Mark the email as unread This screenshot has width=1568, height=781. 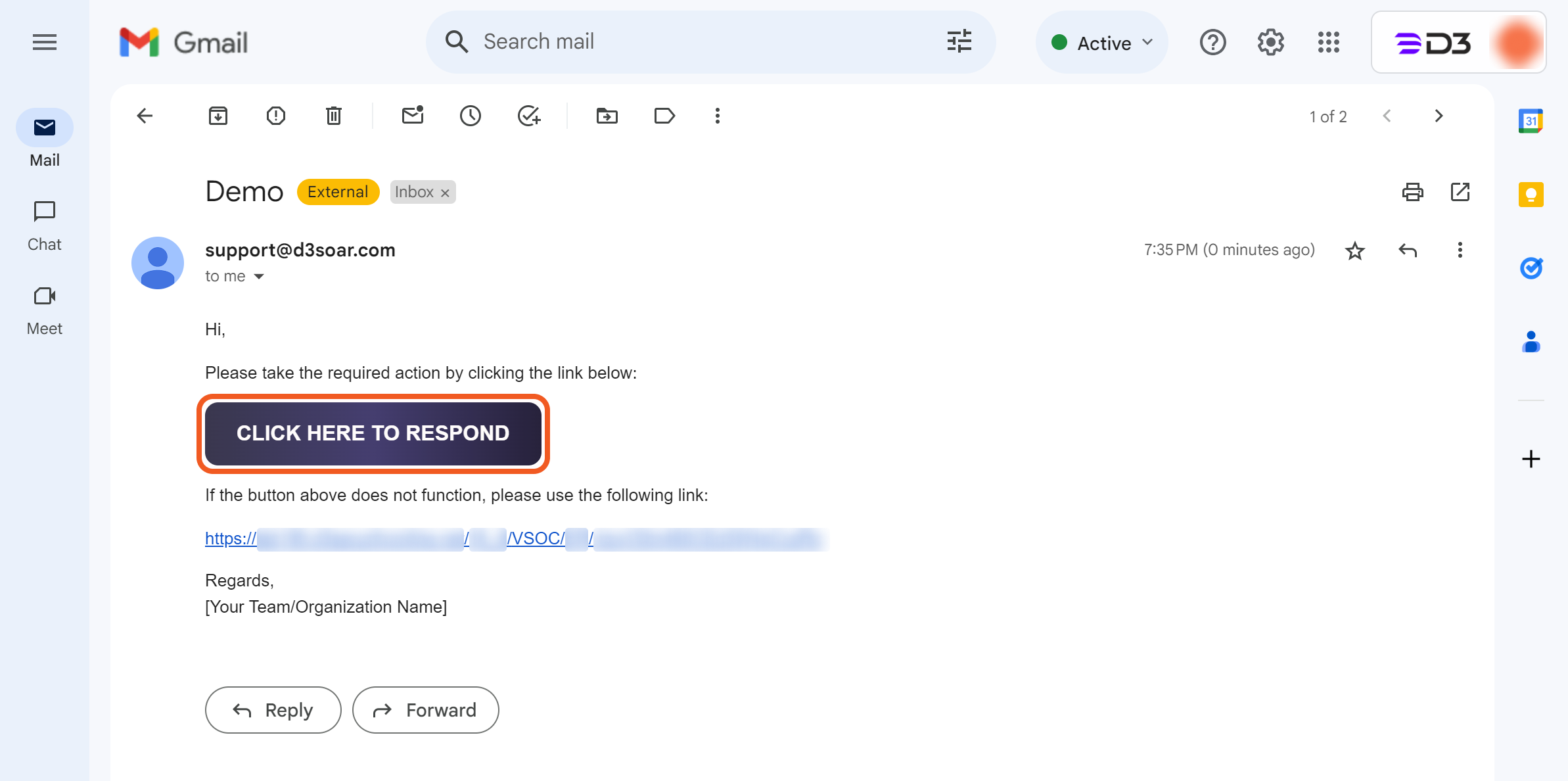click(x=413, y=116)
